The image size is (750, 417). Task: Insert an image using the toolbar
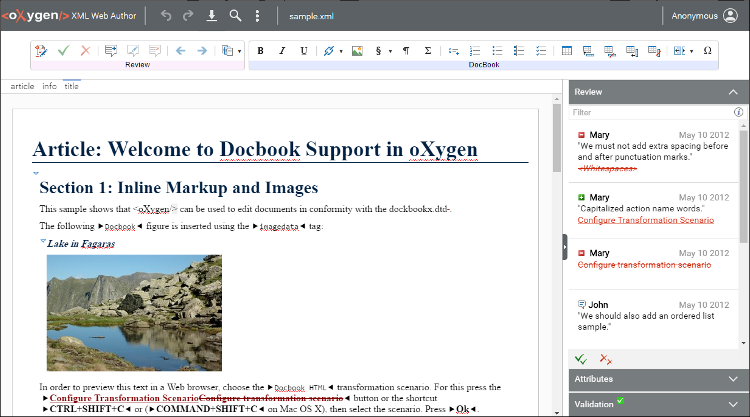point(357,51)
